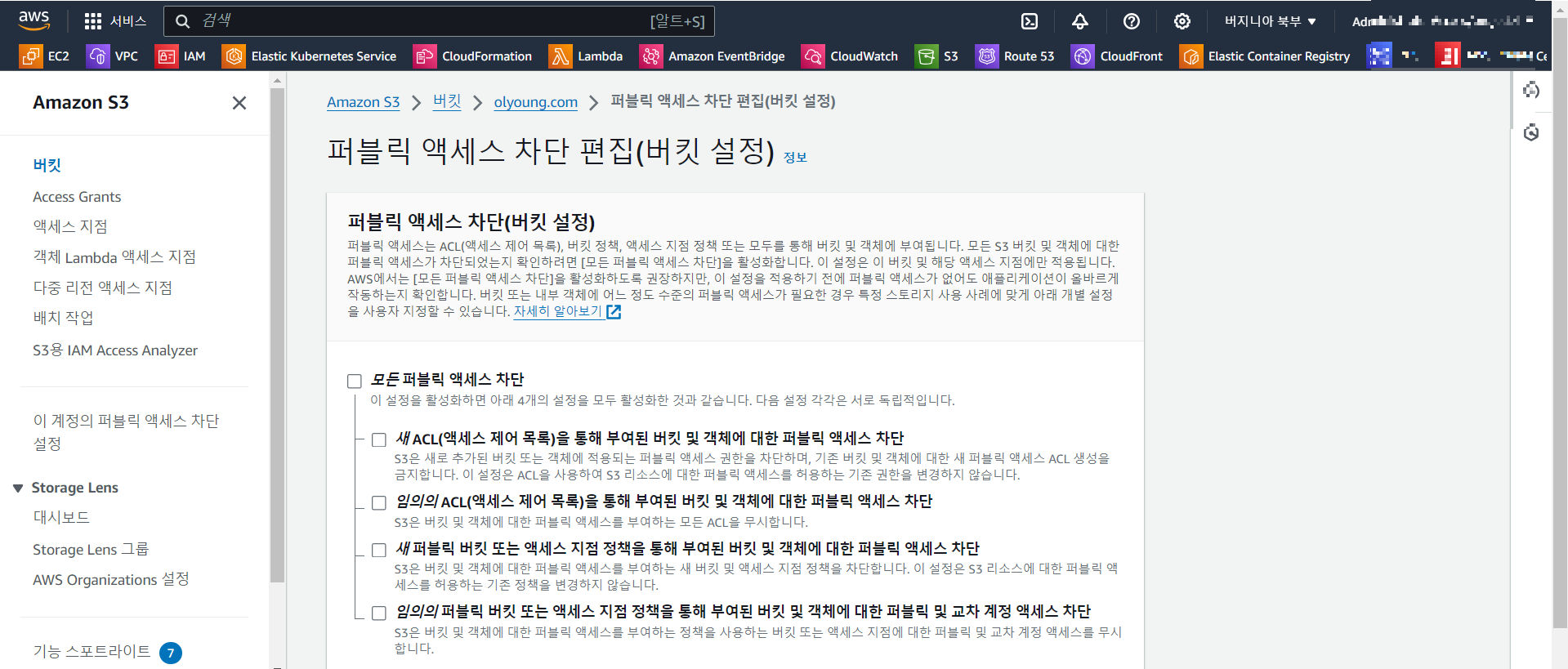Image resolution: width=1568 pixels, height=669 pixels.
Task: Click 정보 link beside page title
Action: [x=795, y=158]
